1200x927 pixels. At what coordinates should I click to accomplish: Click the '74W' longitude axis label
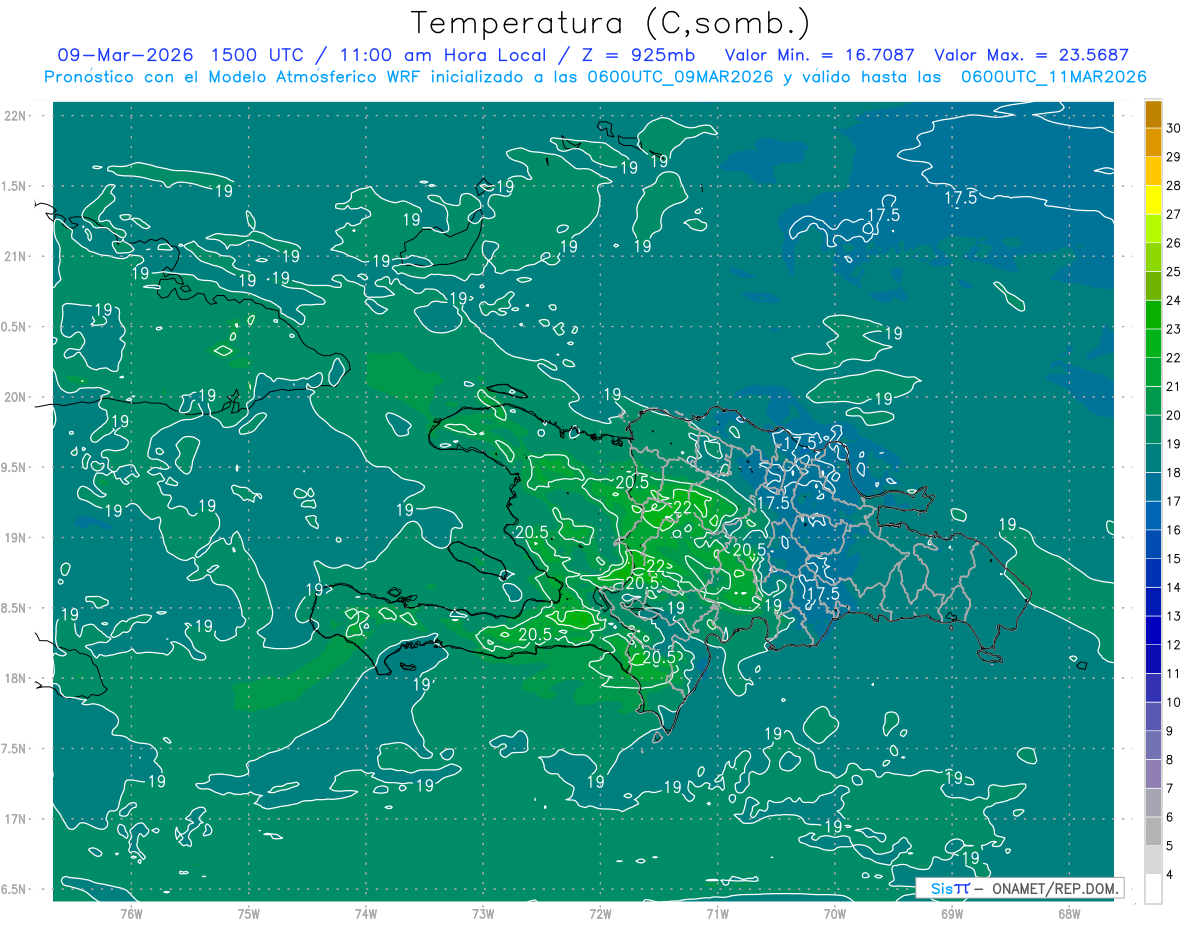coord(365,913)
